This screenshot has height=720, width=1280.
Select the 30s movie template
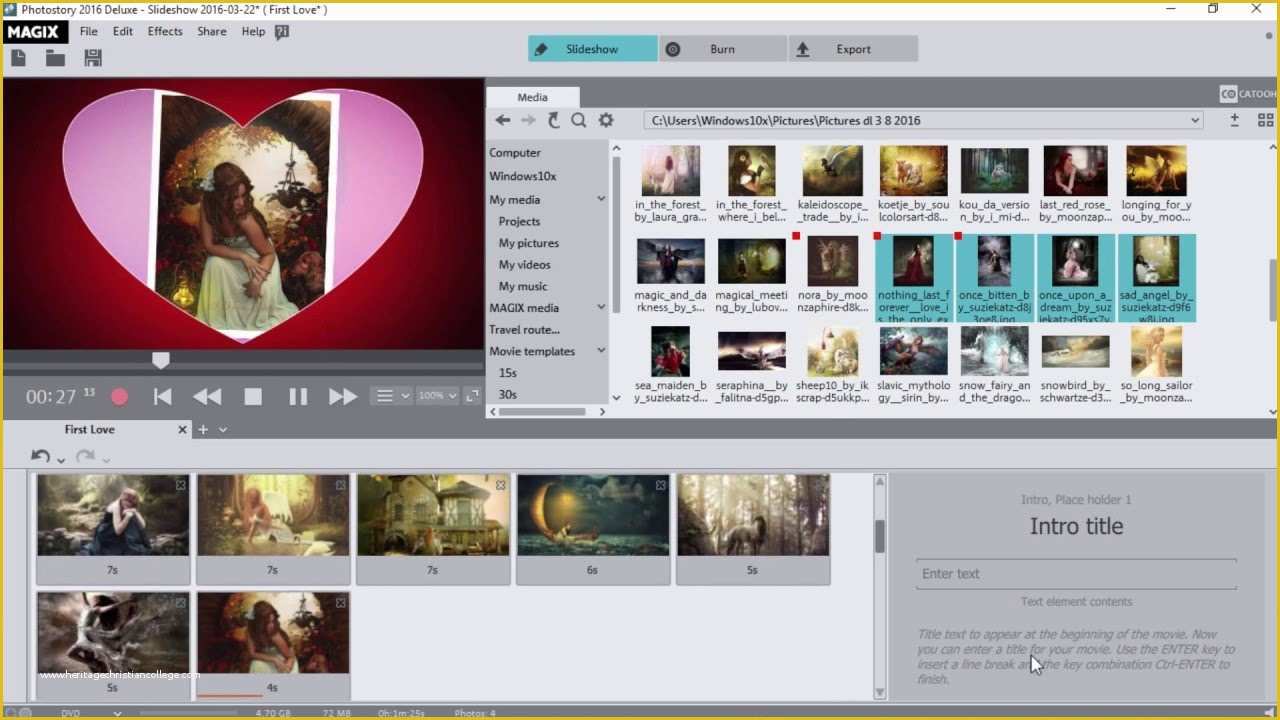pos(508,395)
